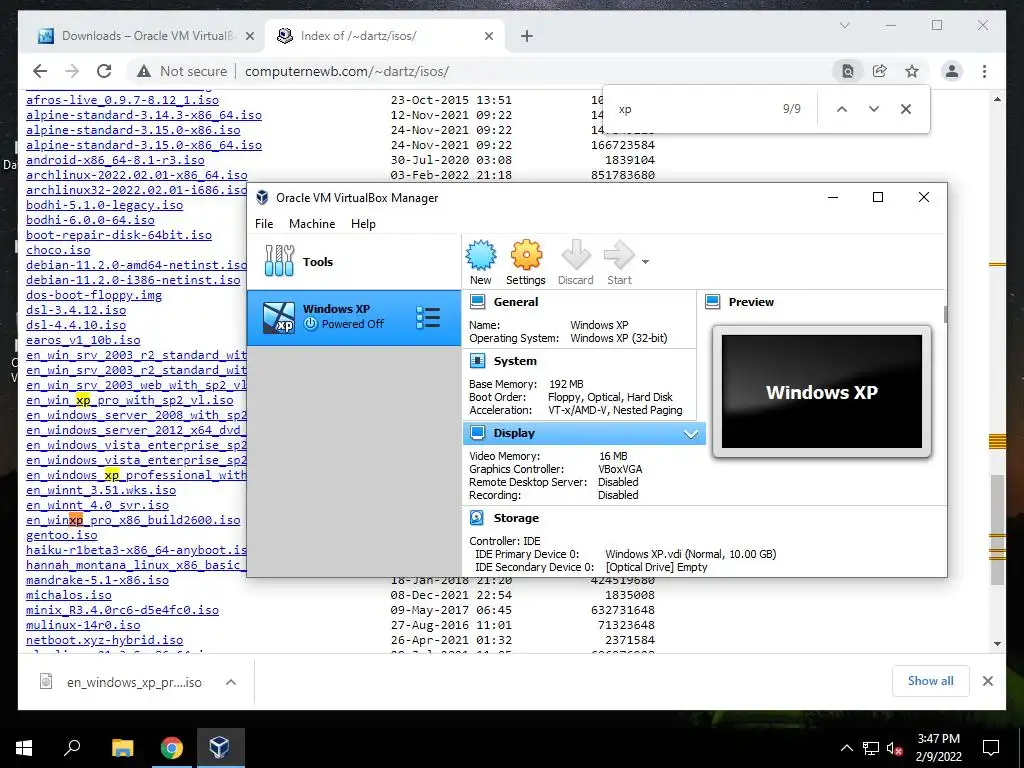The height and width of the screenshot is (768, 1024).
Task: Open VirtualBox Settings gear icon
Action: tap(526, 255)
